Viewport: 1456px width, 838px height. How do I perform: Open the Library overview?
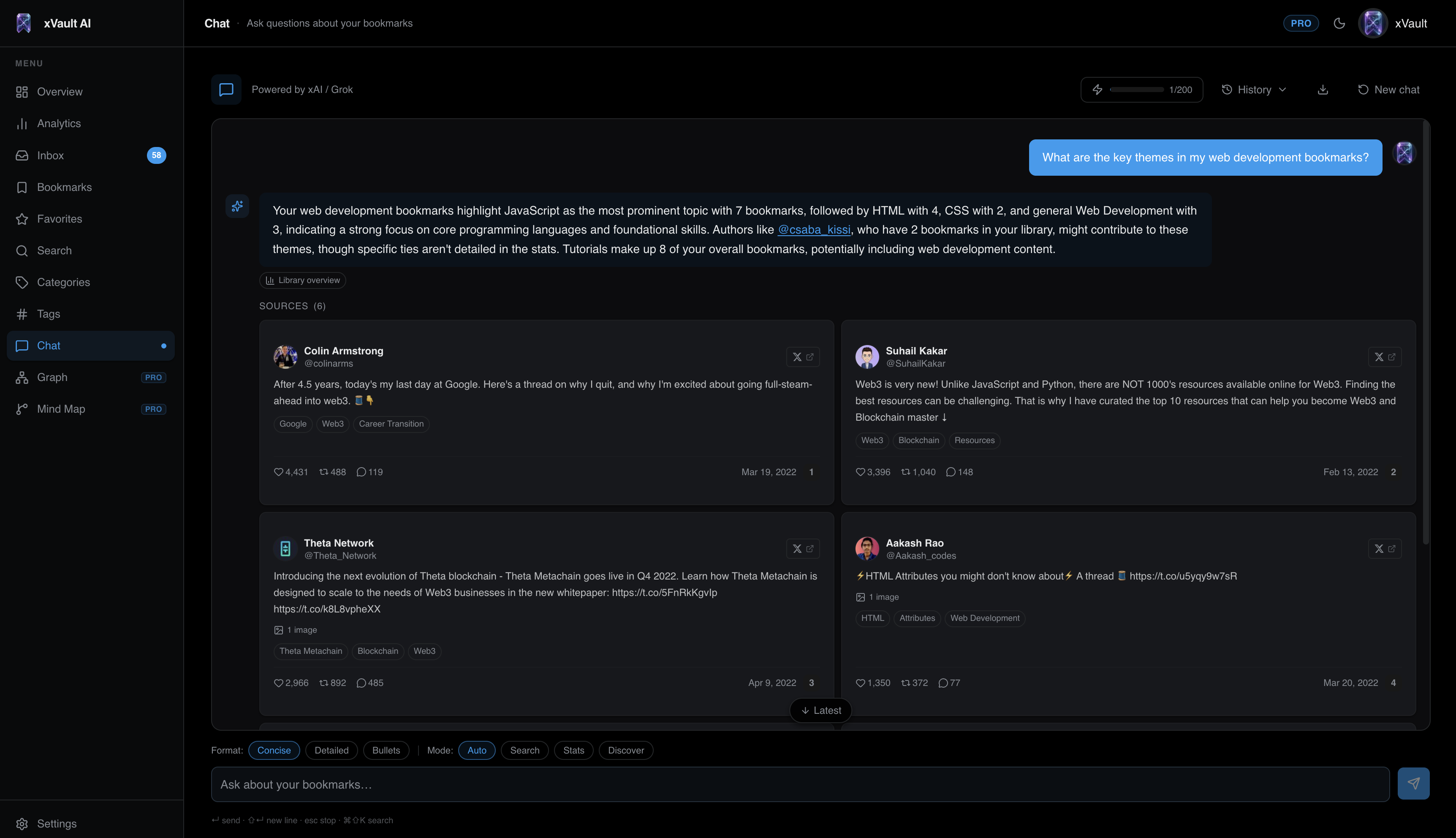click(303, 280)
